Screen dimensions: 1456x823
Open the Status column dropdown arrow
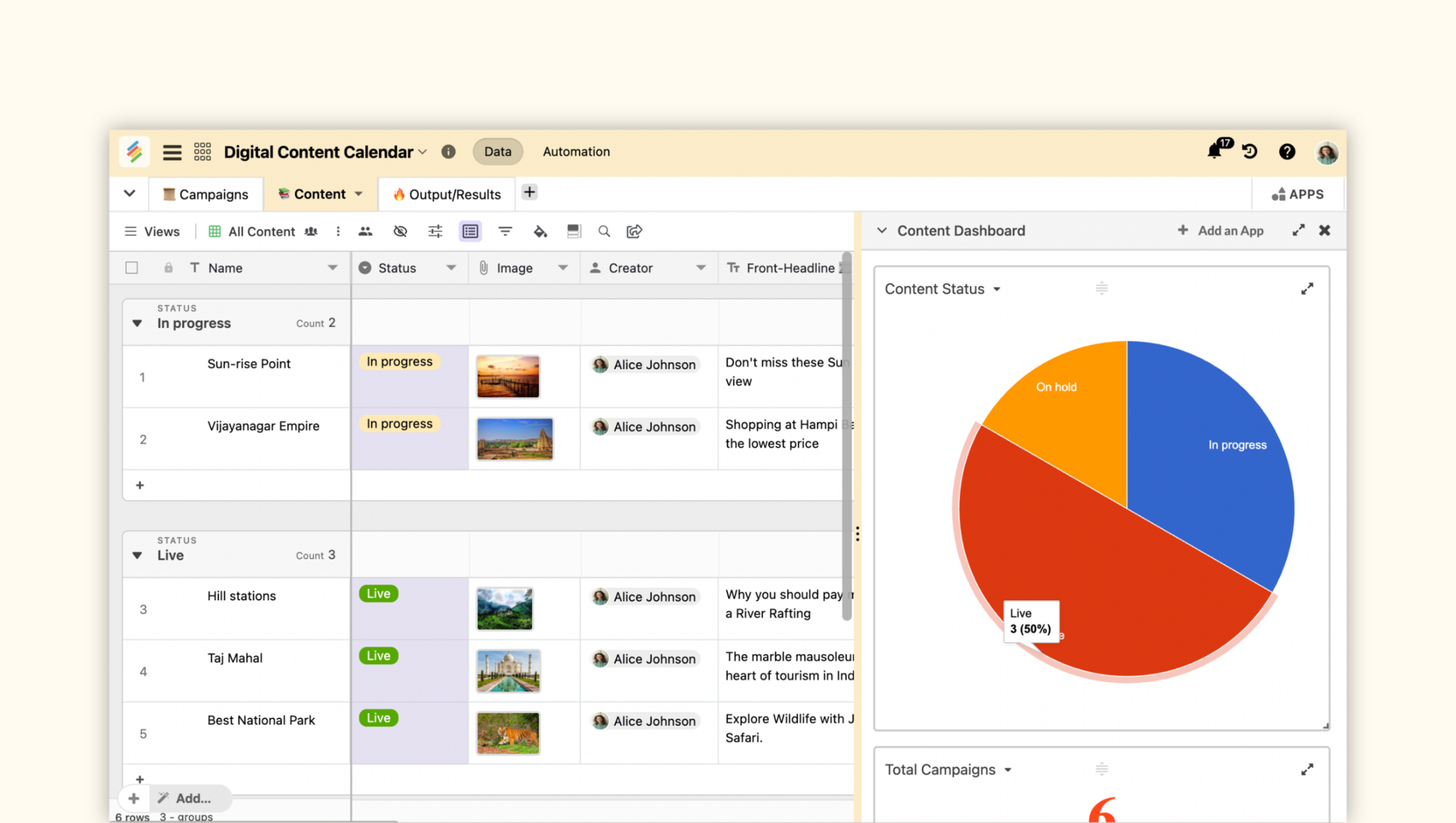451,268
